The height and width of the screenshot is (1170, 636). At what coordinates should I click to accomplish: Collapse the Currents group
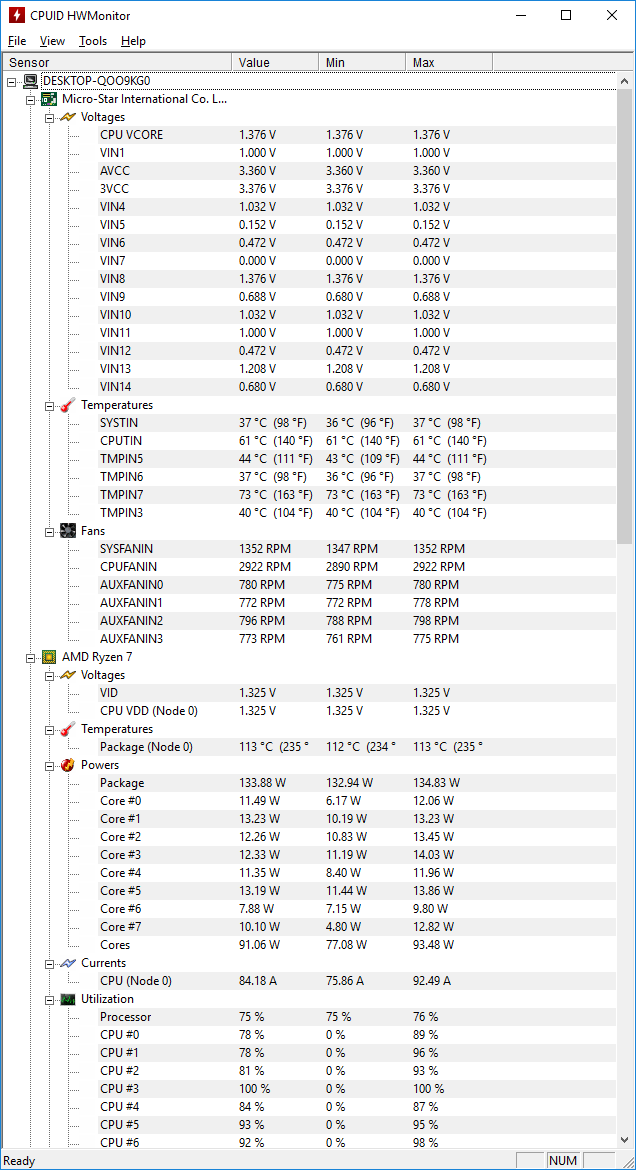pos(49,963)
